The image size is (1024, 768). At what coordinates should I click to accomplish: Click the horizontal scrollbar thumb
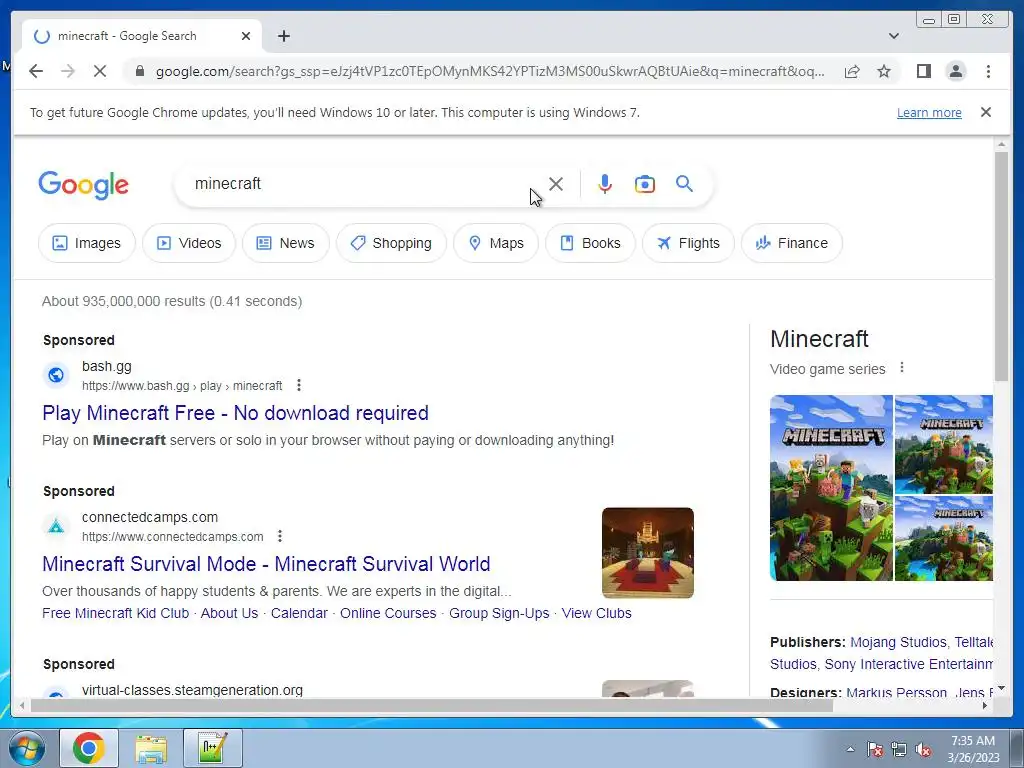[x=432, y=705]
